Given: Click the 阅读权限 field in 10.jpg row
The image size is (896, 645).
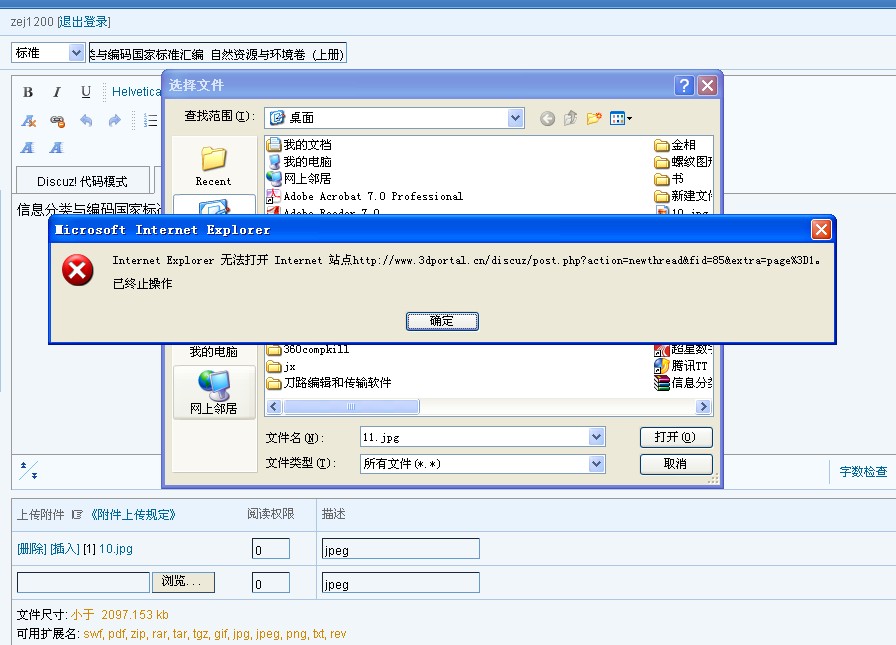Looking at the screenshot, I should (x=271, y=549).
